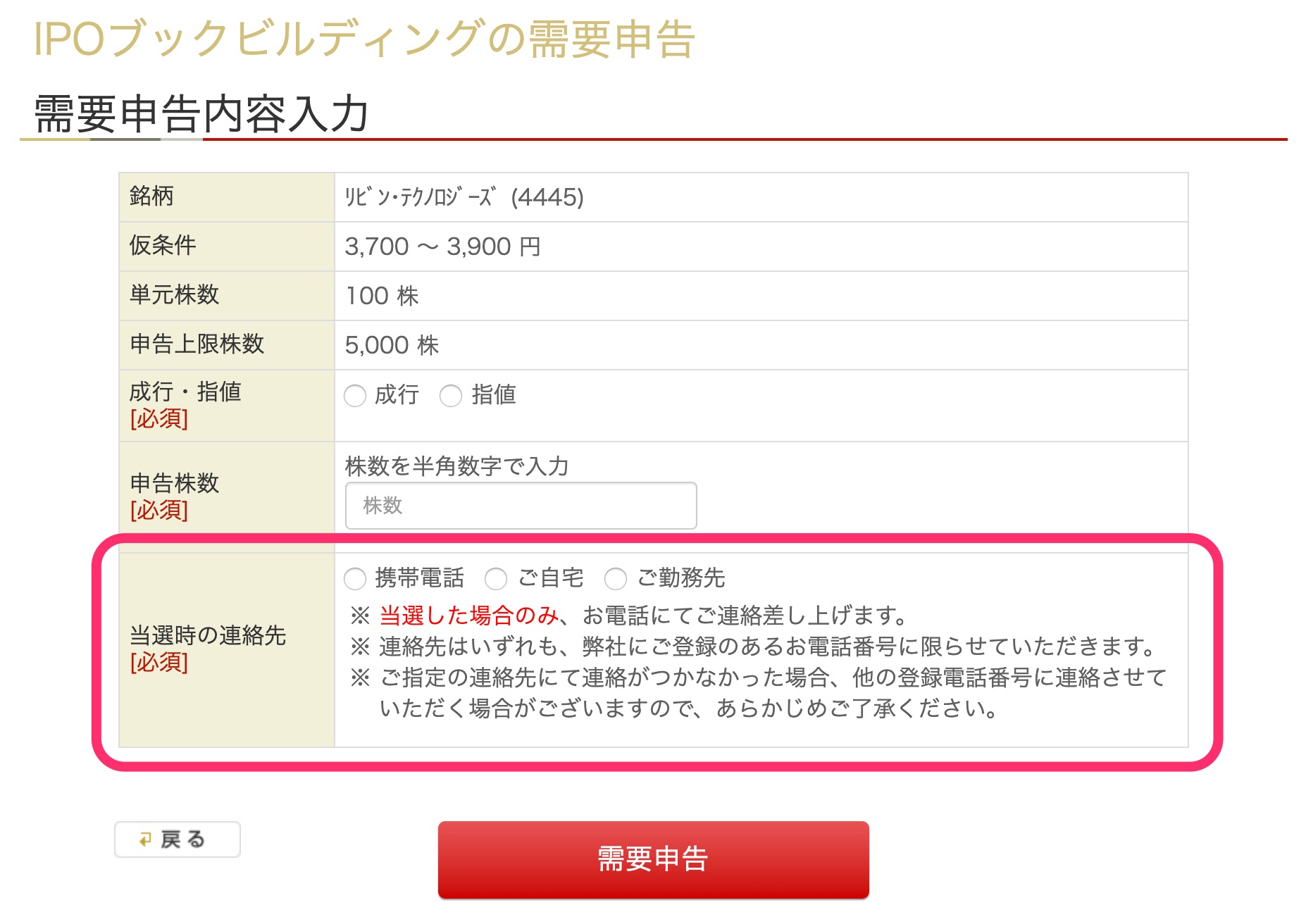Screen dimensions: 1306x924
Task: Click the 申告上限株数 row label
Action: click(197, 344)
